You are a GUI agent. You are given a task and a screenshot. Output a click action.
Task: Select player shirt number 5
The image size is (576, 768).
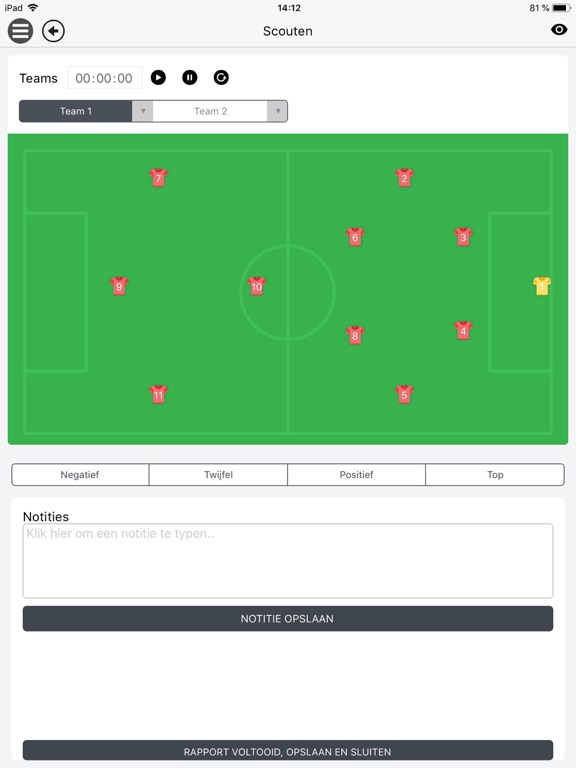[x=404, y=394]
